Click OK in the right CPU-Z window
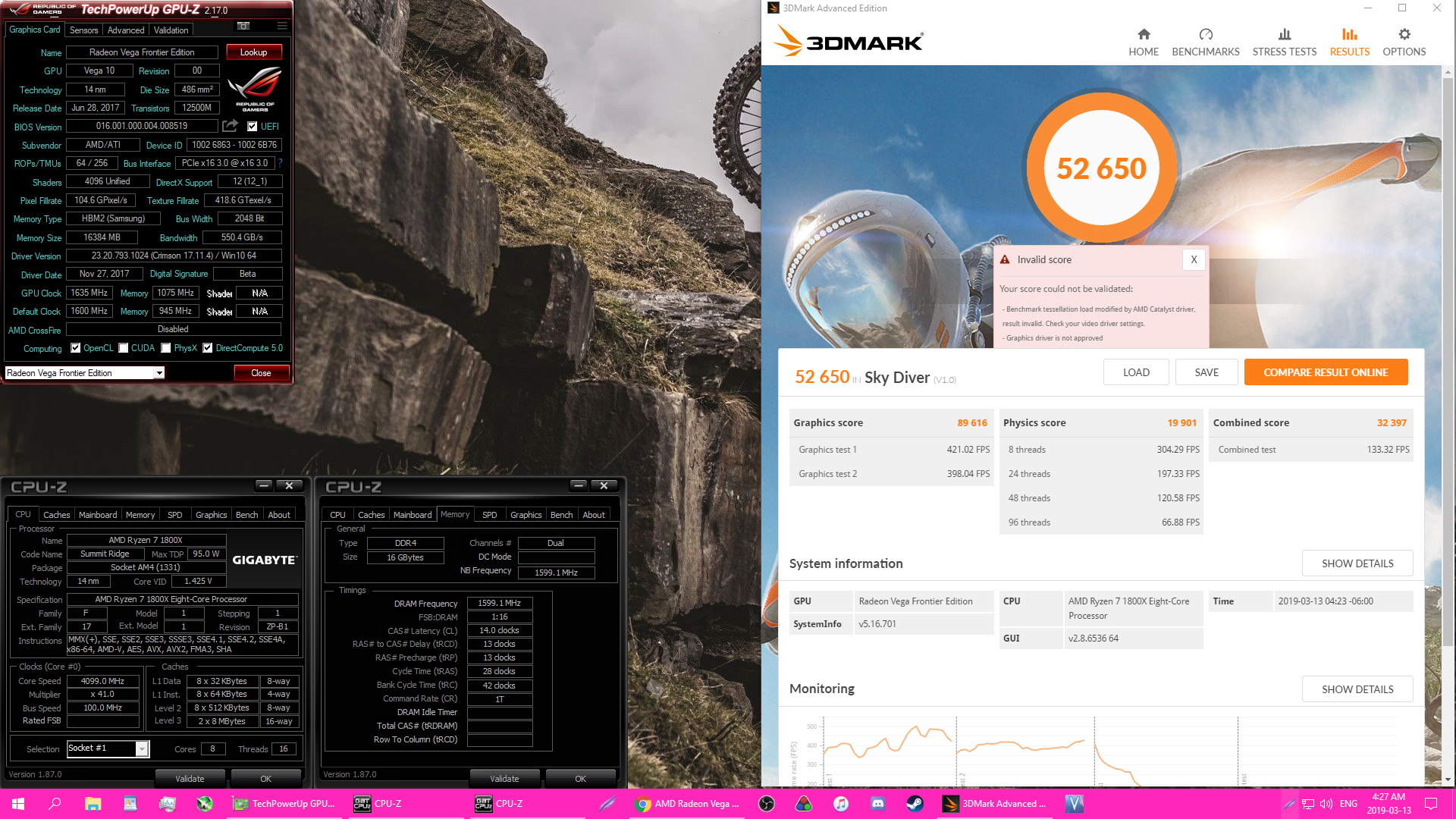The width and height of the screenshot is (1456, 819). click(580, 779)
